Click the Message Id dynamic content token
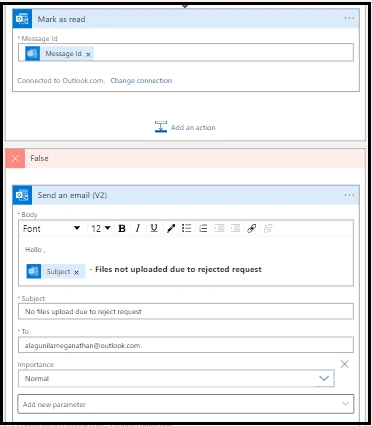Viewport: 372px width, 426px height. [x=59, y=54]
